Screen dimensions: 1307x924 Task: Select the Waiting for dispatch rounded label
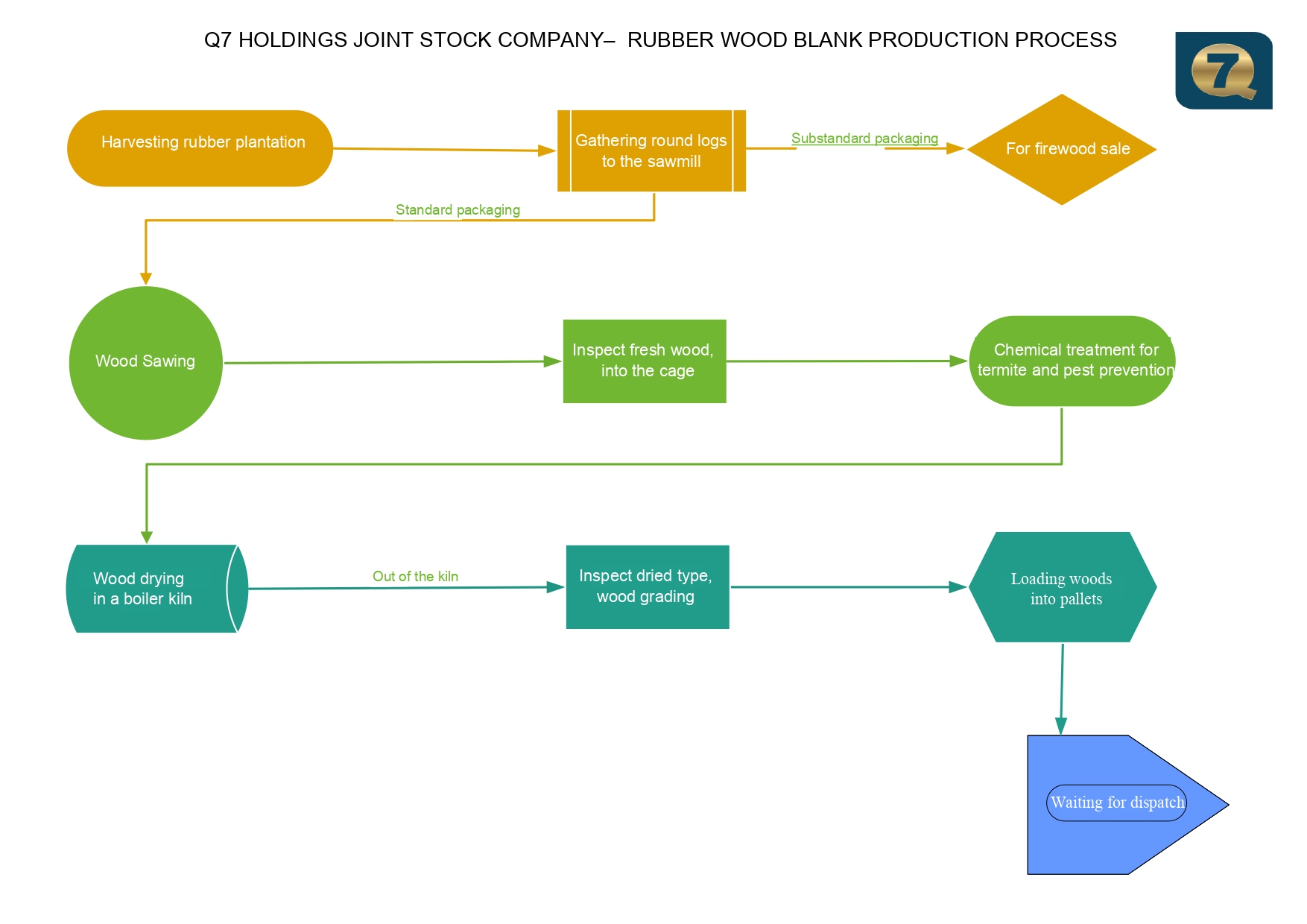point(1116,803)
